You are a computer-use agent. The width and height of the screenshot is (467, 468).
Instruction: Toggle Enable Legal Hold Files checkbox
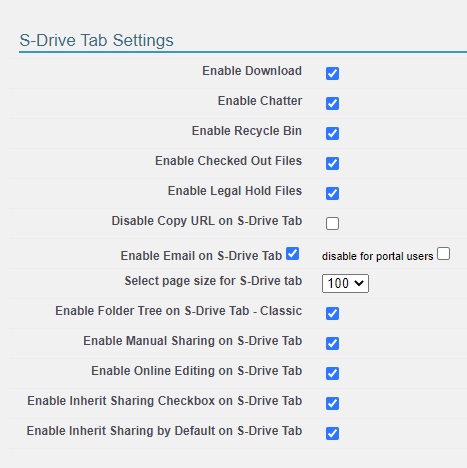coord(332,193)
